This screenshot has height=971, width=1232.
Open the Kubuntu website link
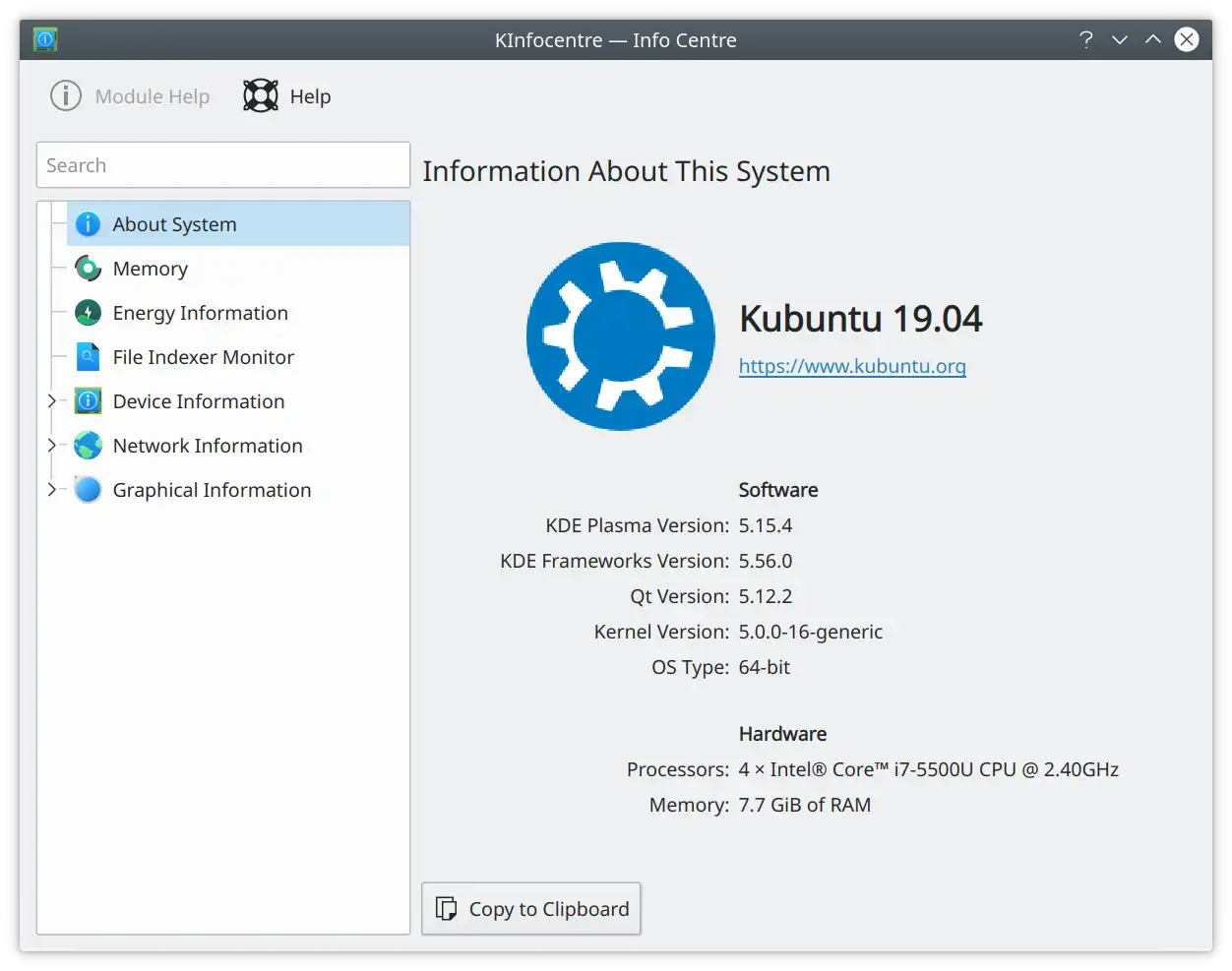[852, 365]
